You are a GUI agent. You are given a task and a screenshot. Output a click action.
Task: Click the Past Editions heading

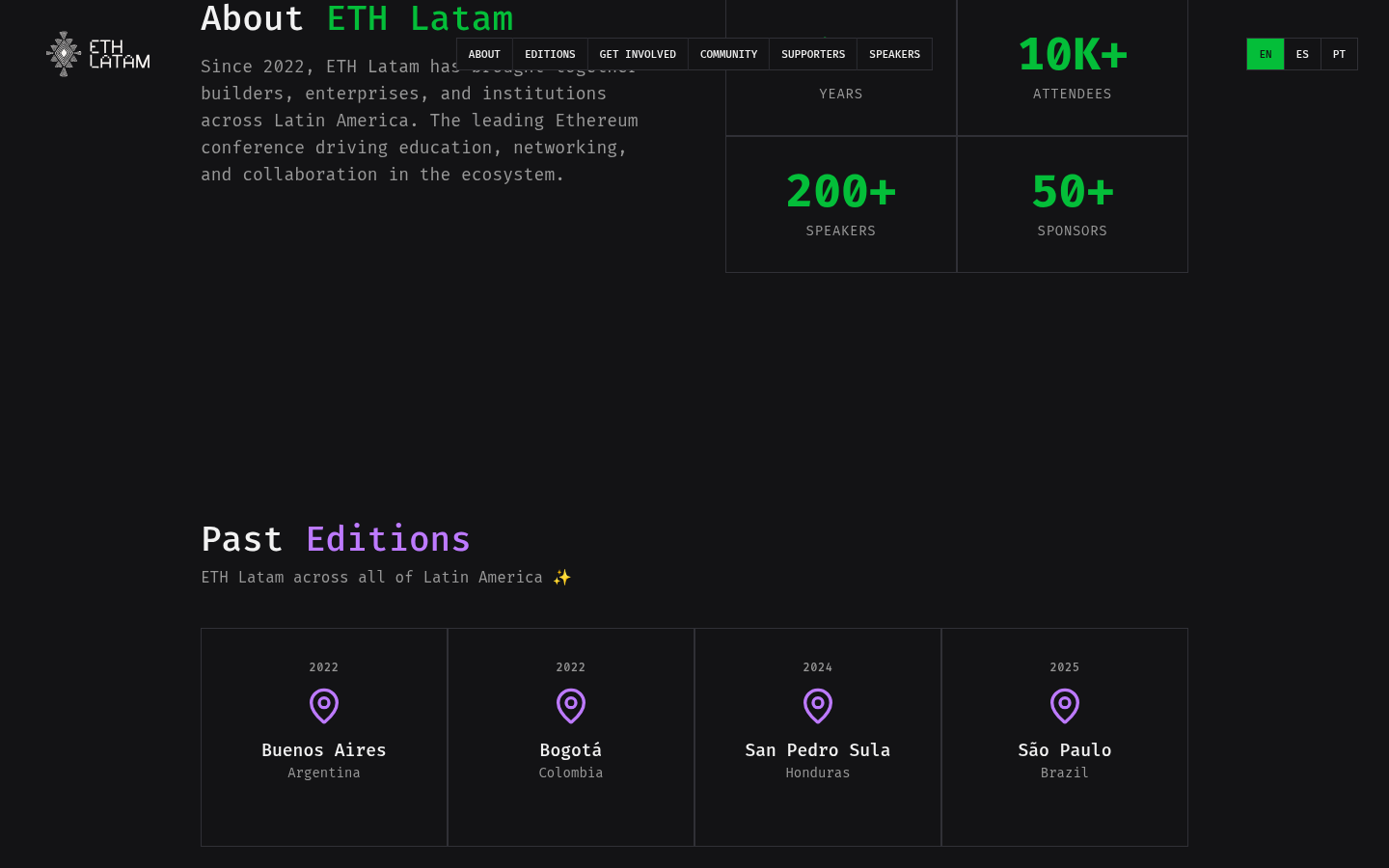pos(336,539)
